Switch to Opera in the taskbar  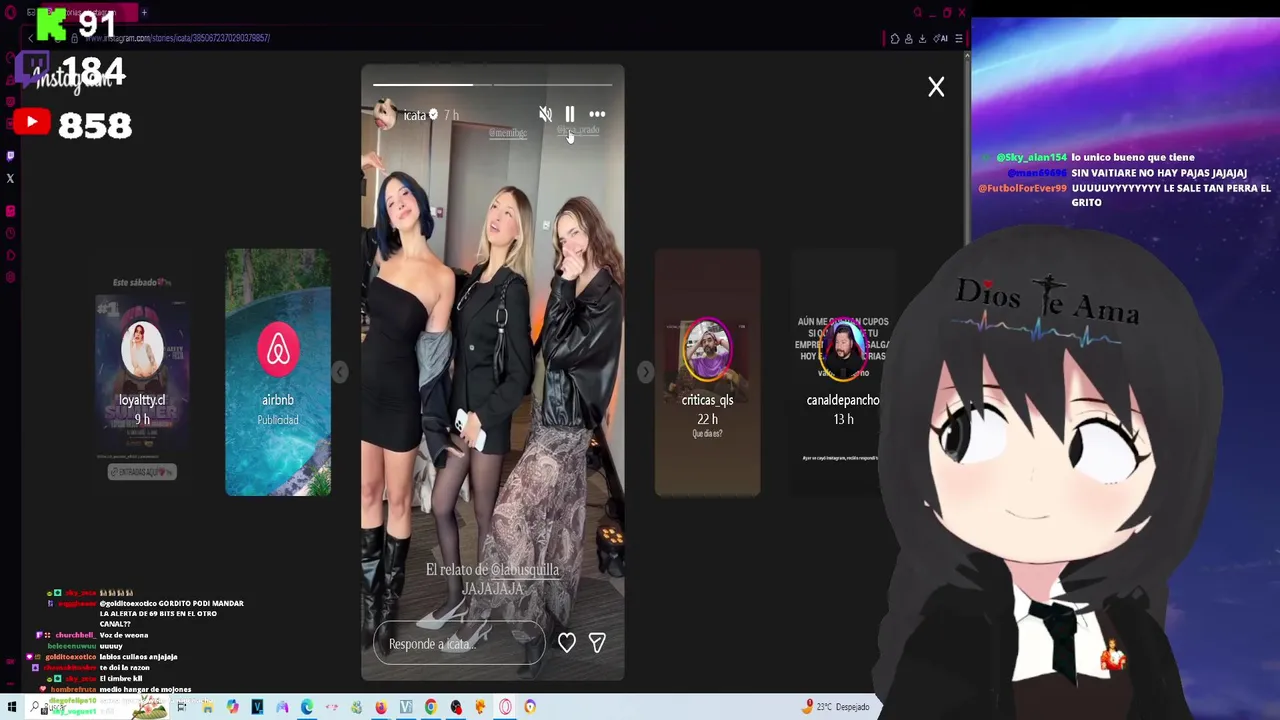click(505, 708)
